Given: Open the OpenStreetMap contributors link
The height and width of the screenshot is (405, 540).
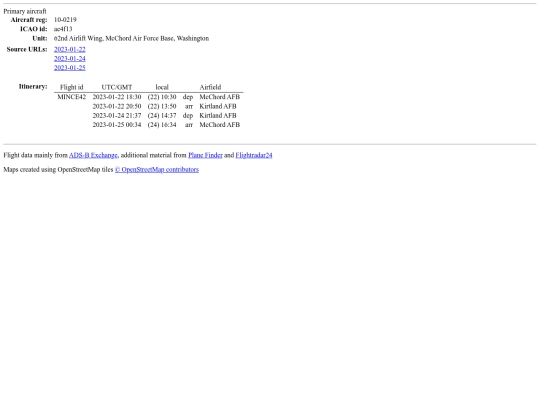Looking at the screenshot, I should point(157,169).
